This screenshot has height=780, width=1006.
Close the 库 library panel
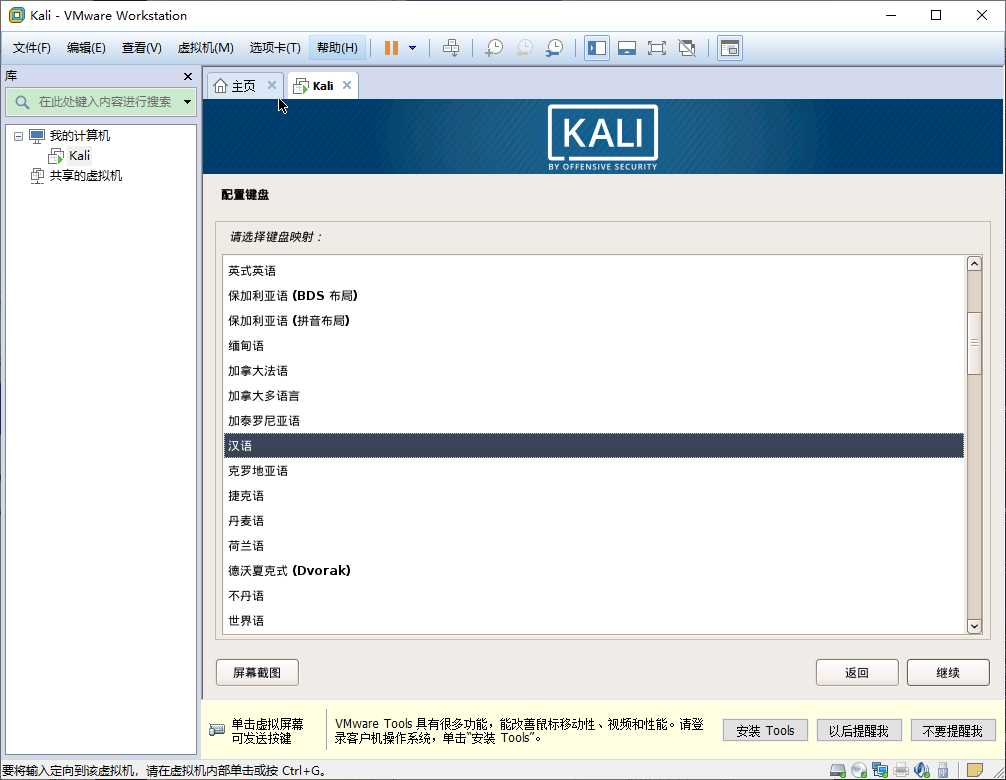[188, 76]
